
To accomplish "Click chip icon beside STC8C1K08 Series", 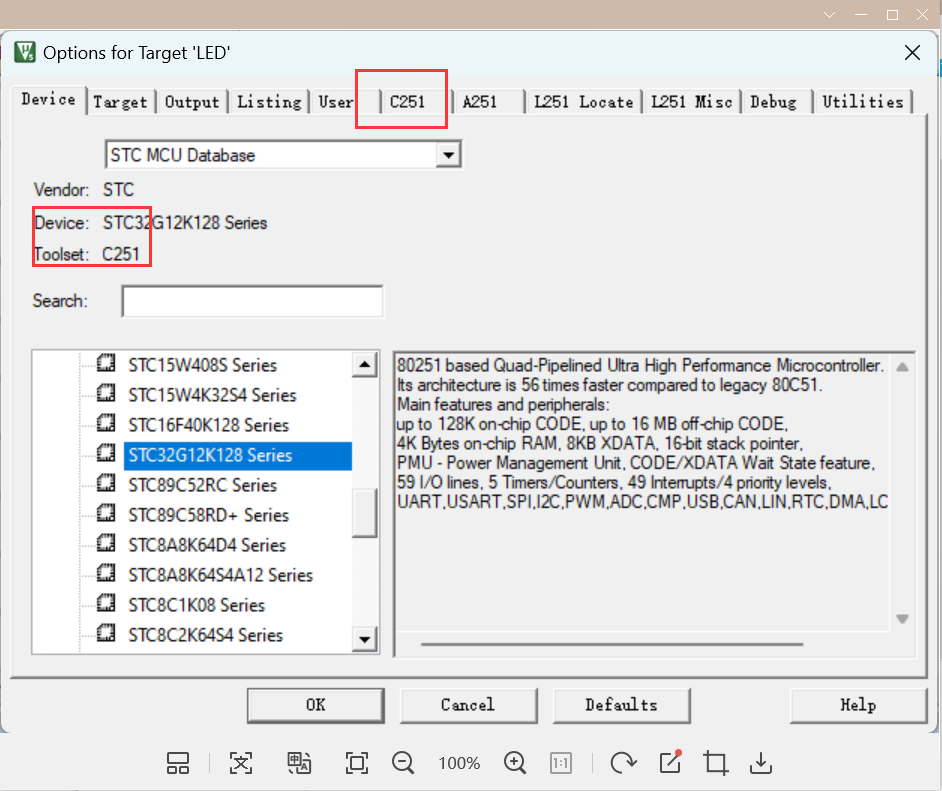I will pyautogui.click(x=106, y=604).
